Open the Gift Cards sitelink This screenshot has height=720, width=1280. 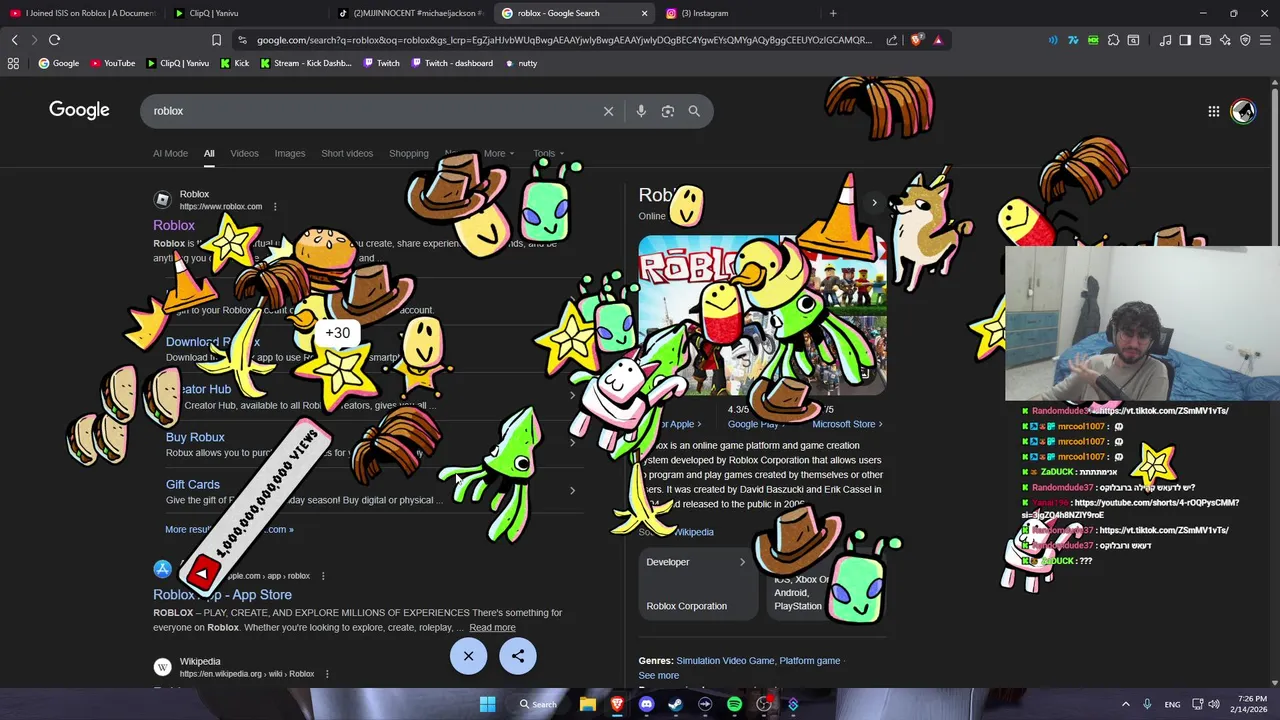(x=192, y=485)
